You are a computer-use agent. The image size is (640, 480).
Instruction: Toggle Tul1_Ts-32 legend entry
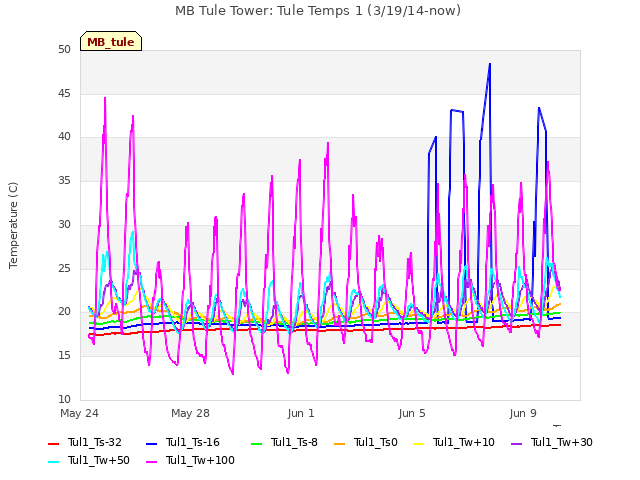click(x=85, y=442)
